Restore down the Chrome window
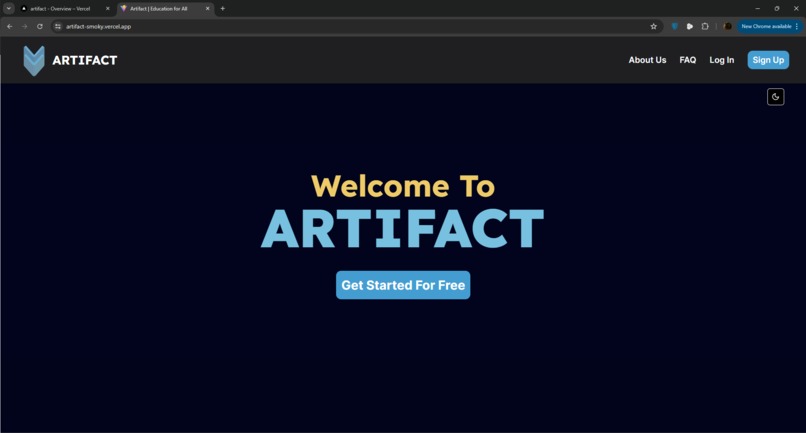 tap(777, 9)
